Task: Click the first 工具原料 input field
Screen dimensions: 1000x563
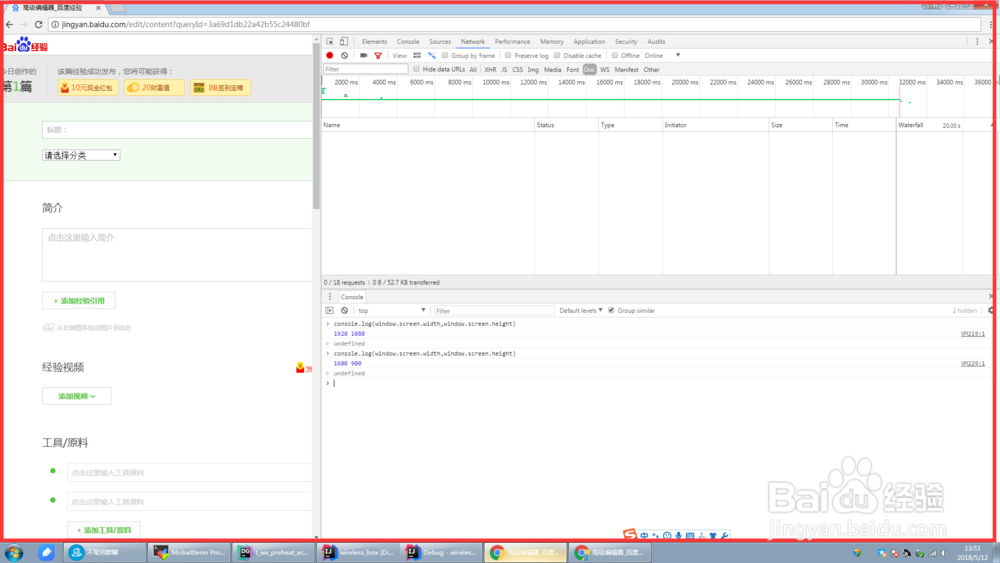Action: click(x=189, y=472)
